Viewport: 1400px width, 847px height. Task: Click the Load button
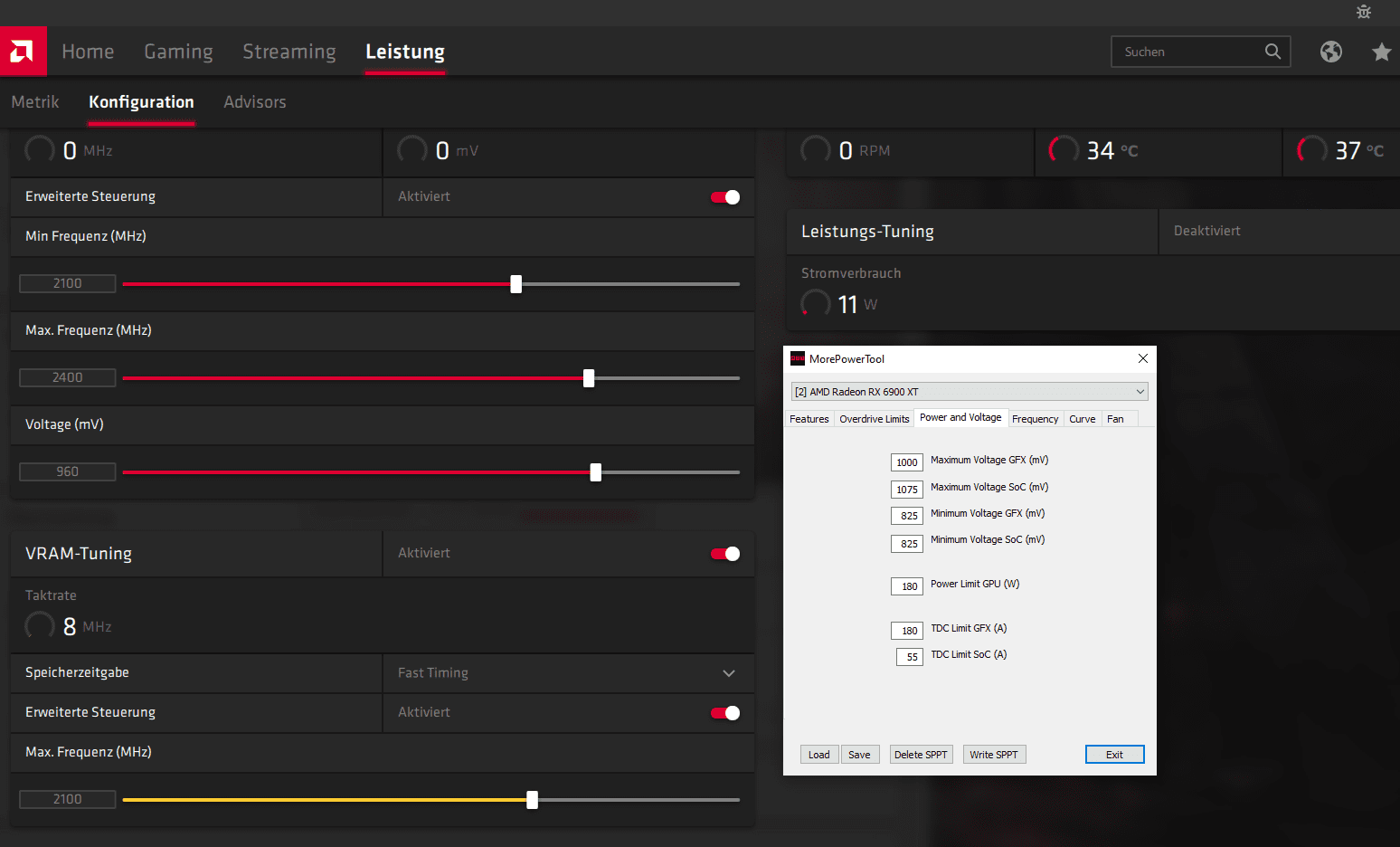point(819,755)
